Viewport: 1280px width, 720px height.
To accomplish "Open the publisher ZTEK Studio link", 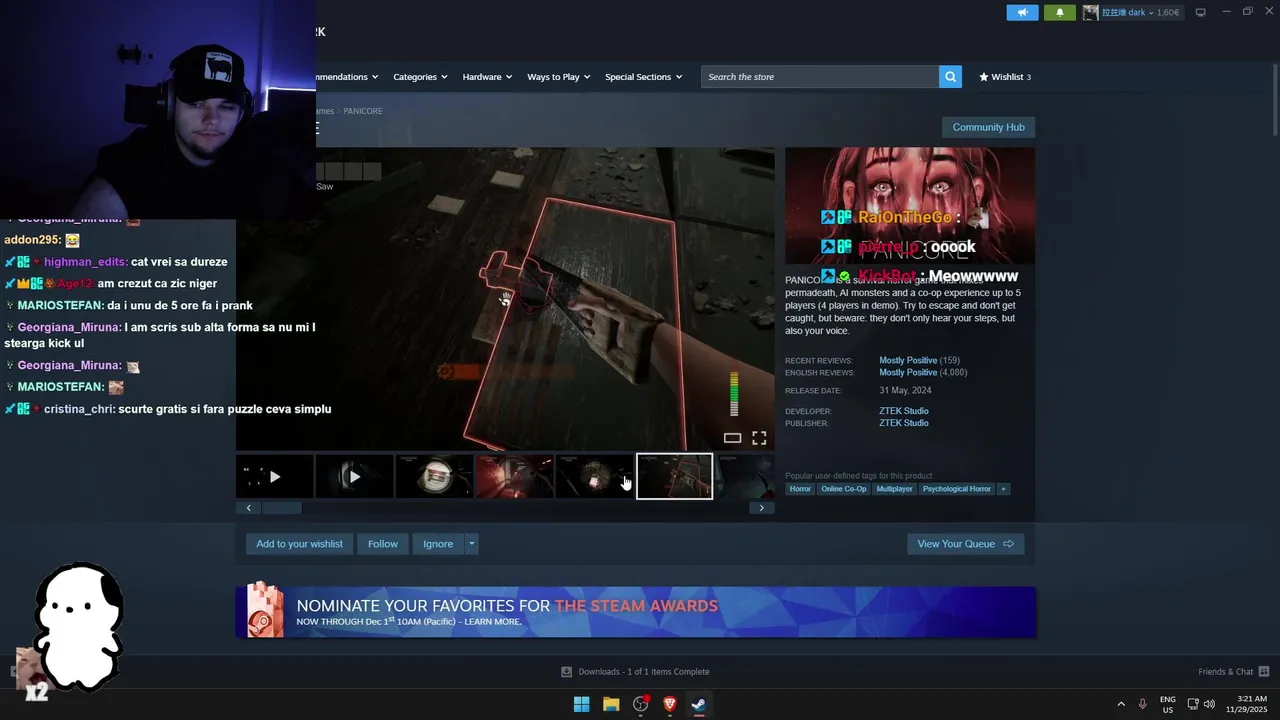I will point(904,423).
